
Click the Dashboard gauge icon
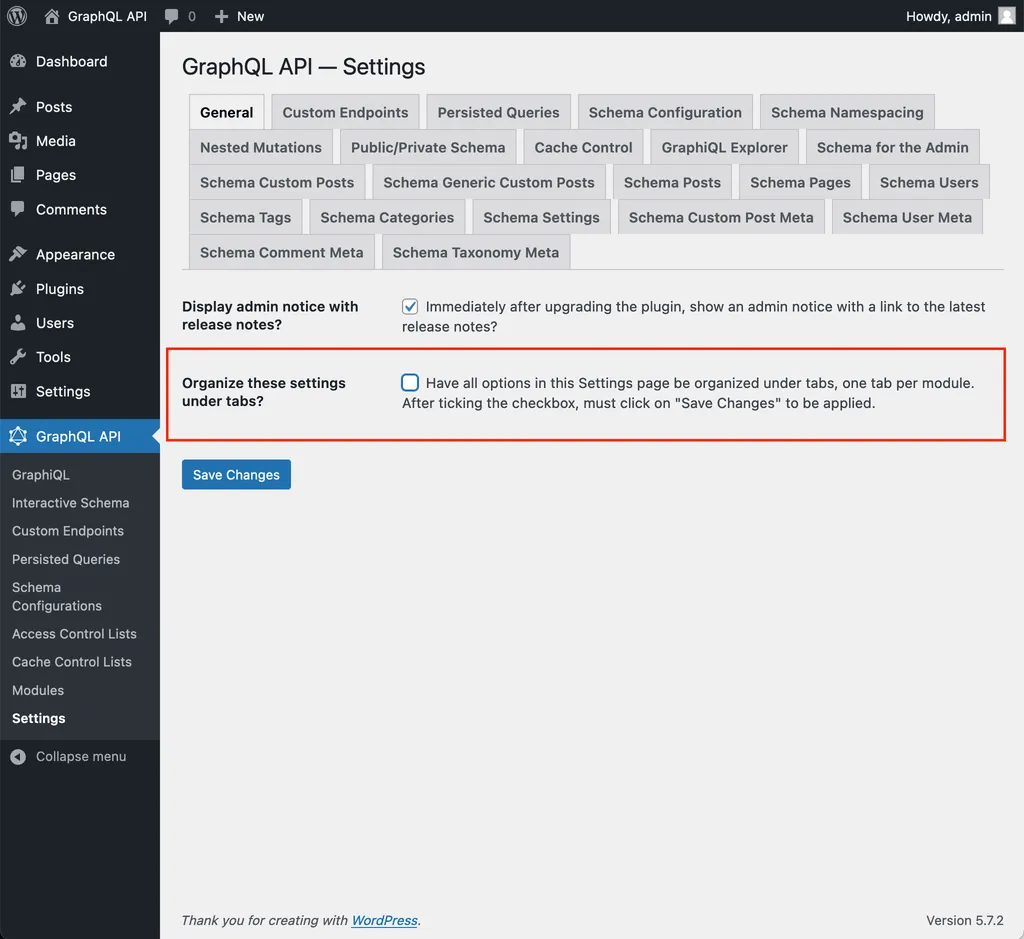[18, 61]
